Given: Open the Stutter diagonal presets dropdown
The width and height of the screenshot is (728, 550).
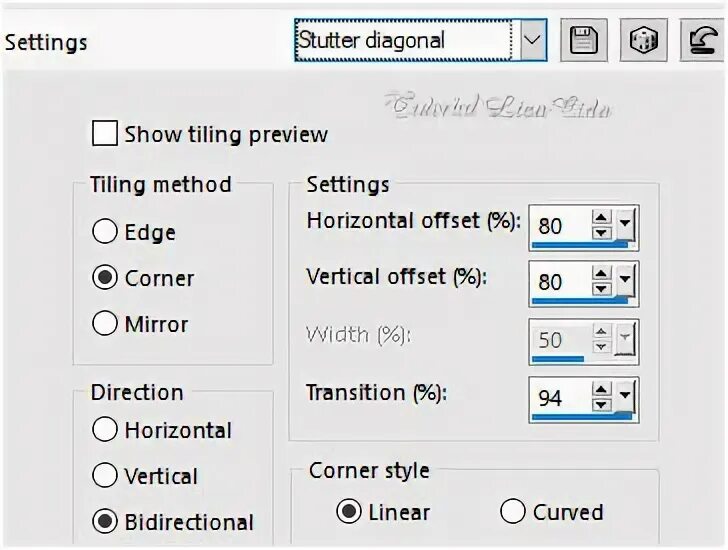Looking at the screenshot, I should [533, 40].
